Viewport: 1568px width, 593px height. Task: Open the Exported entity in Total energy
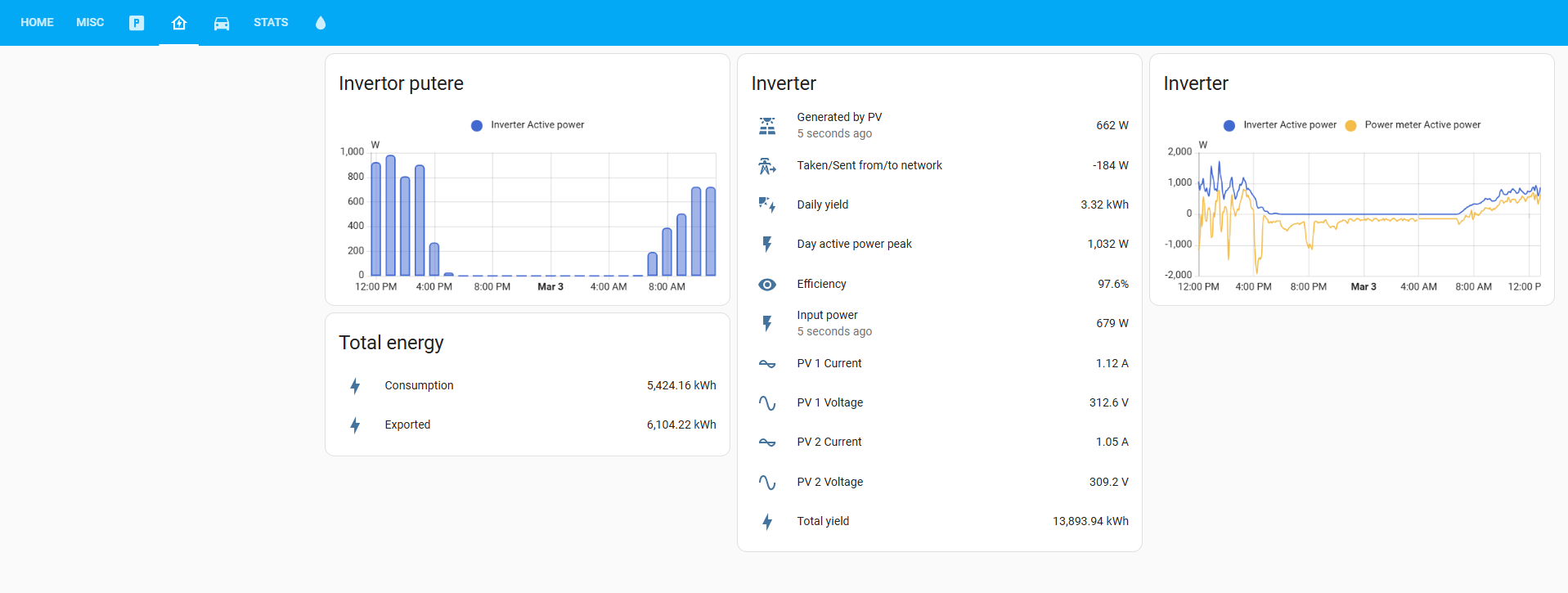tap(528, 425)
